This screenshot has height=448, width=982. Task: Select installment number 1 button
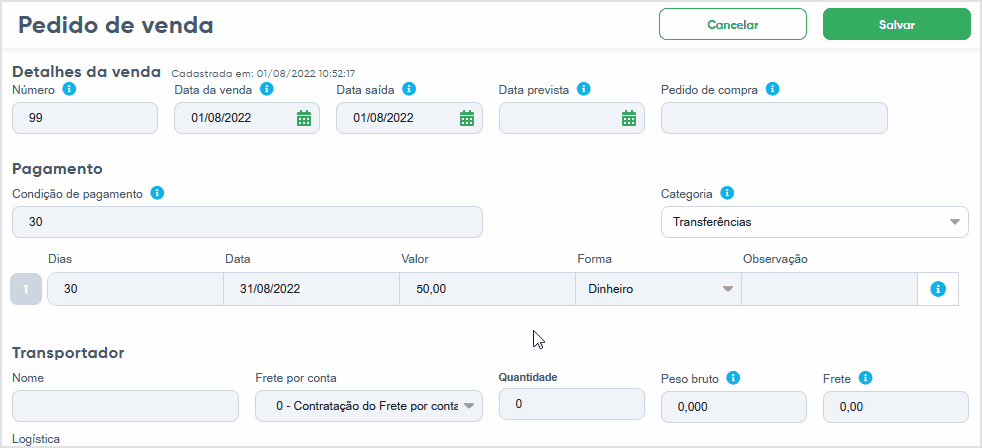pos(26,289)
